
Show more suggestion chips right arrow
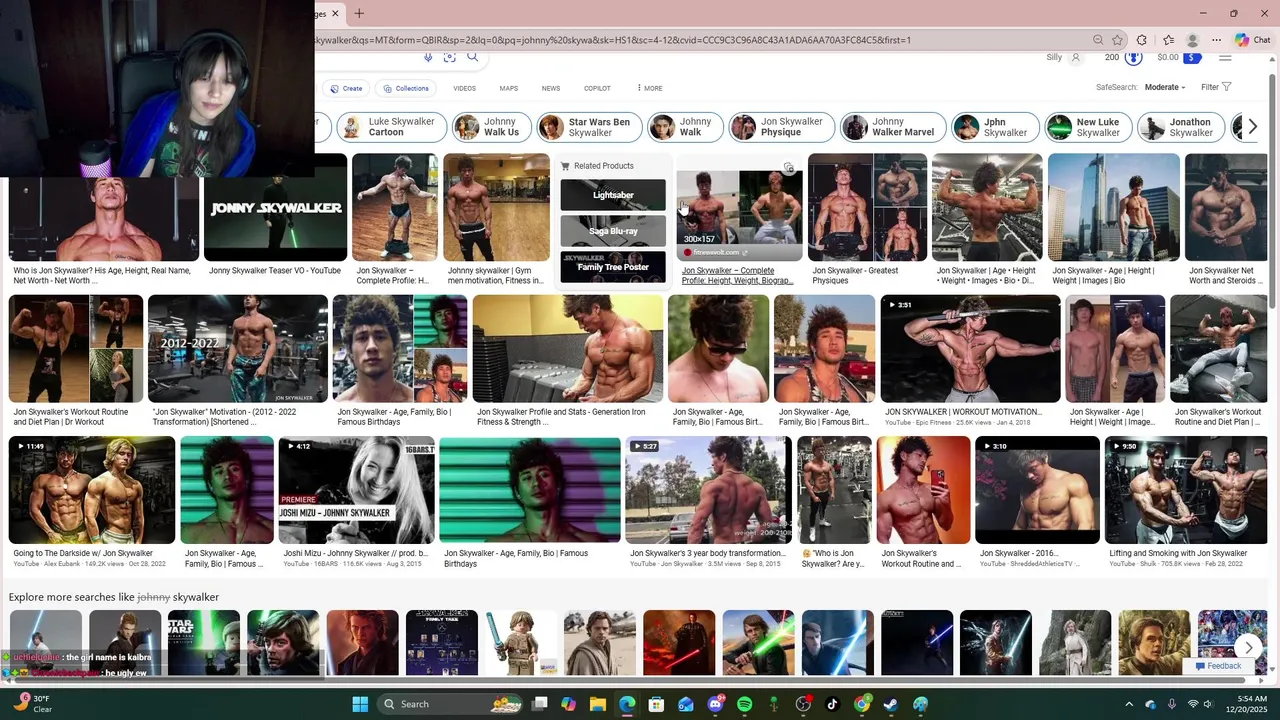click(1252, 127)
